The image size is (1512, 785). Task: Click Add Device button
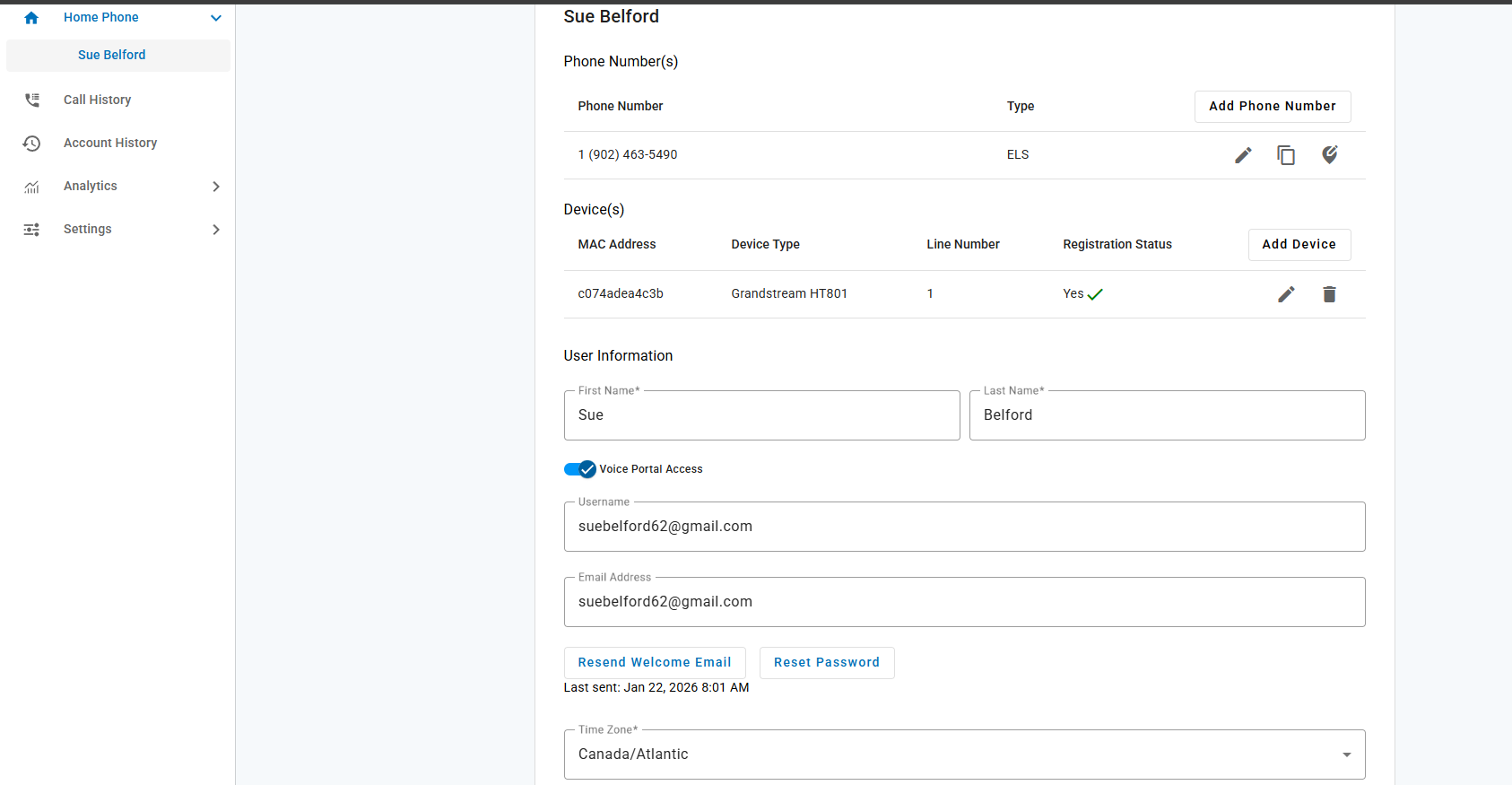coord(1299,244)
